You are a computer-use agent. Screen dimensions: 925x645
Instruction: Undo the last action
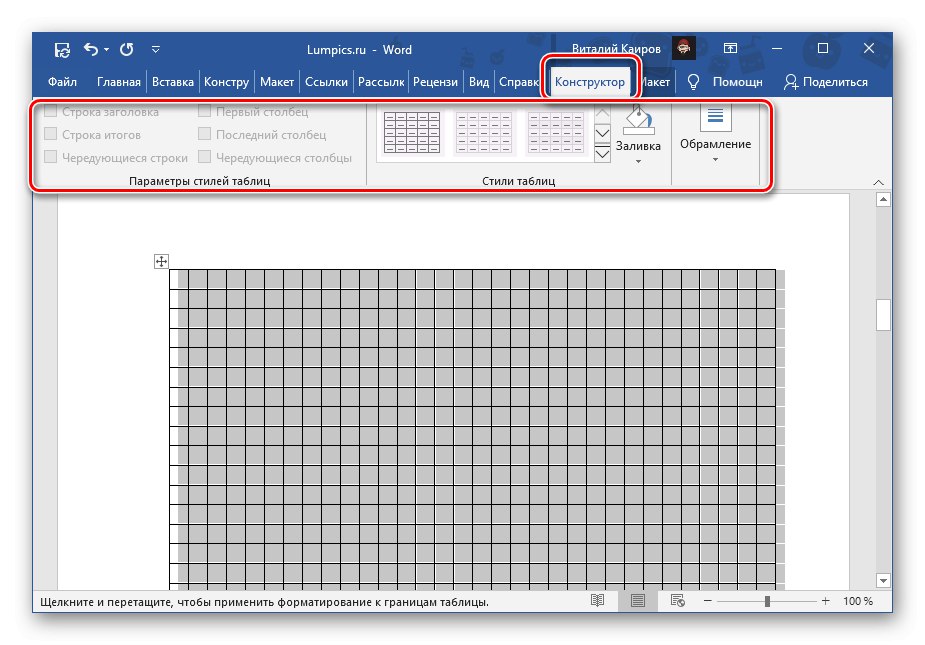point(90,49)
